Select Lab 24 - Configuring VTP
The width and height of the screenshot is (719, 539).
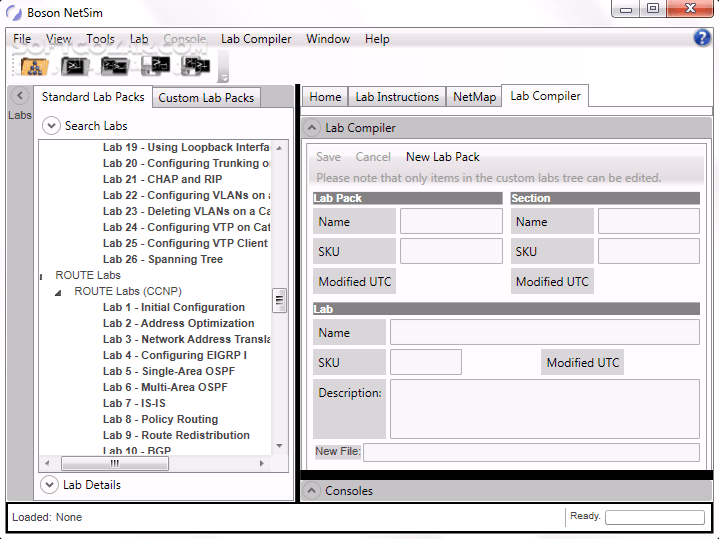[x=186, y=228]
